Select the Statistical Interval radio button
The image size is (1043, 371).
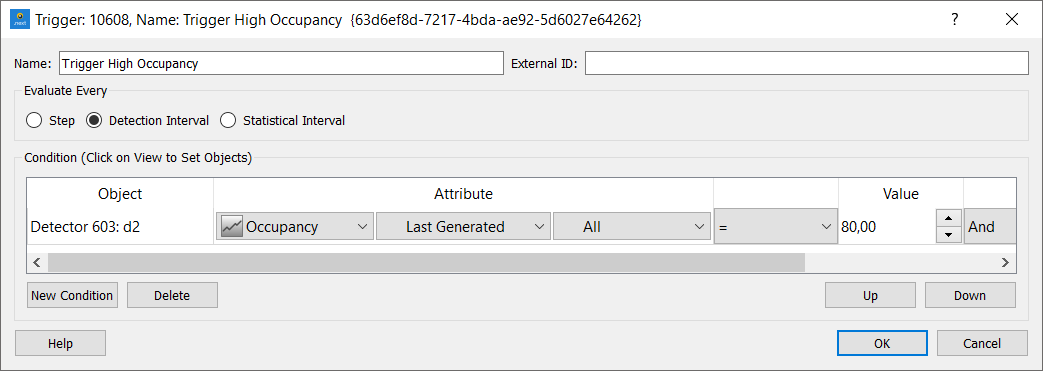tap(228, 121)
